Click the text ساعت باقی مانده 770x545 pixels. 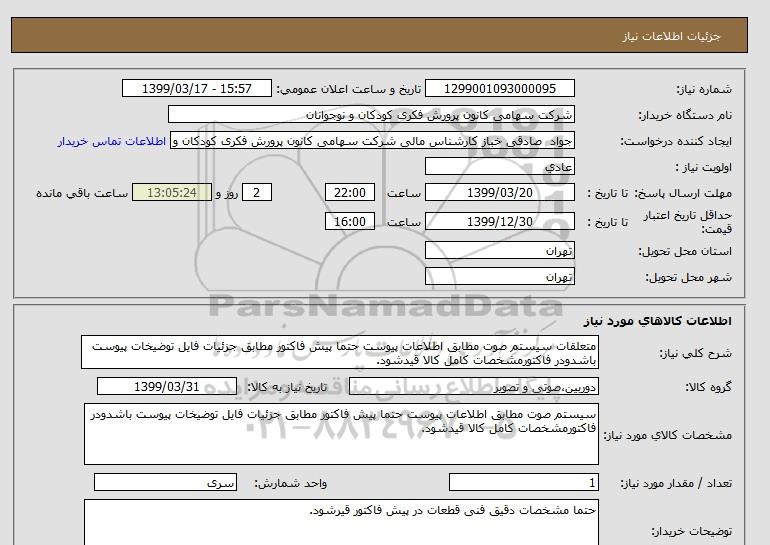pyautogui.click(x=82, y=193)
